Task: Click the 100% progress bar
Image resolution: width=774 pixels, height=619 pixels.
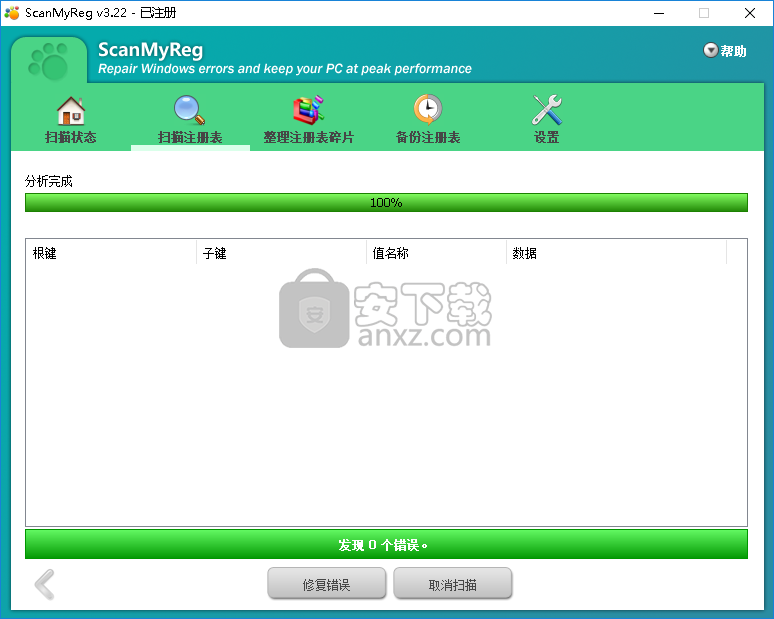Action: pos(386,202)
